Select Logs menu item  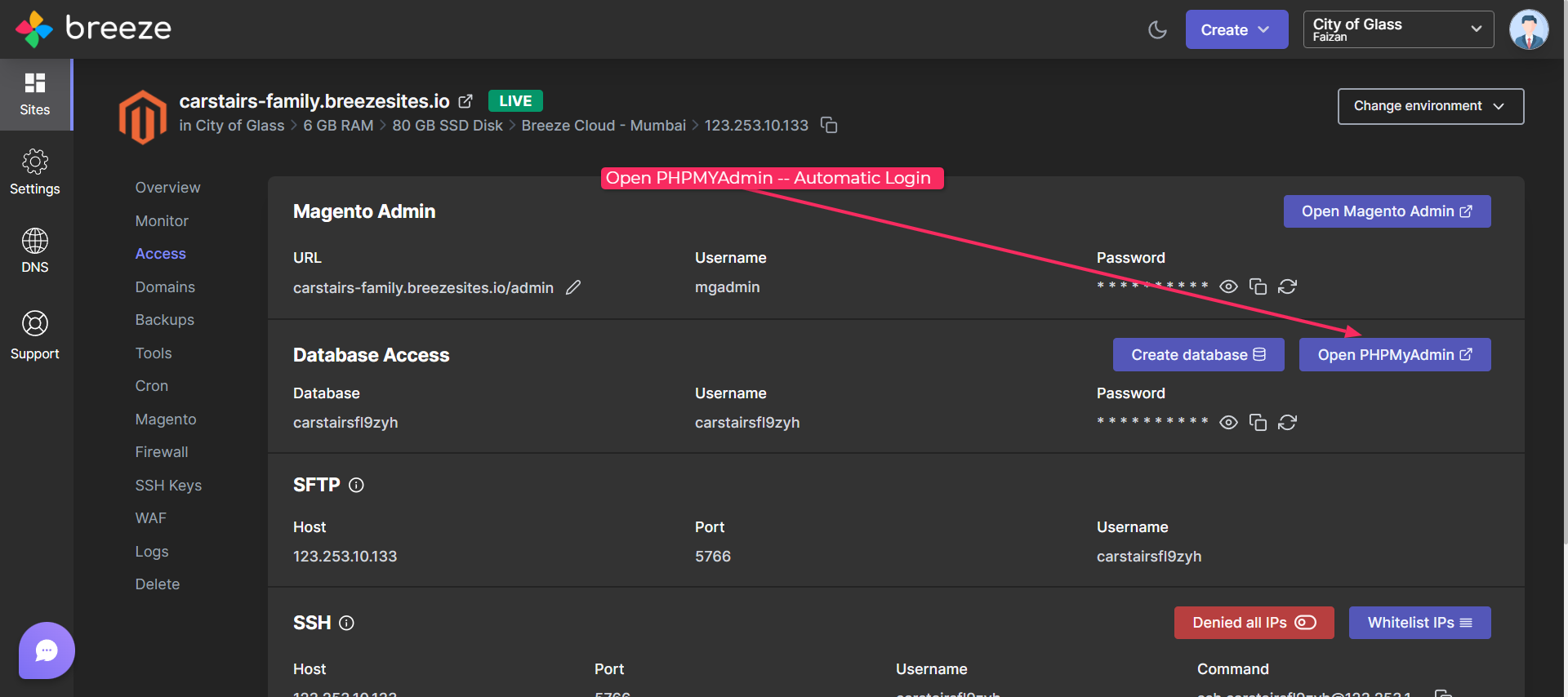[152, 552]
